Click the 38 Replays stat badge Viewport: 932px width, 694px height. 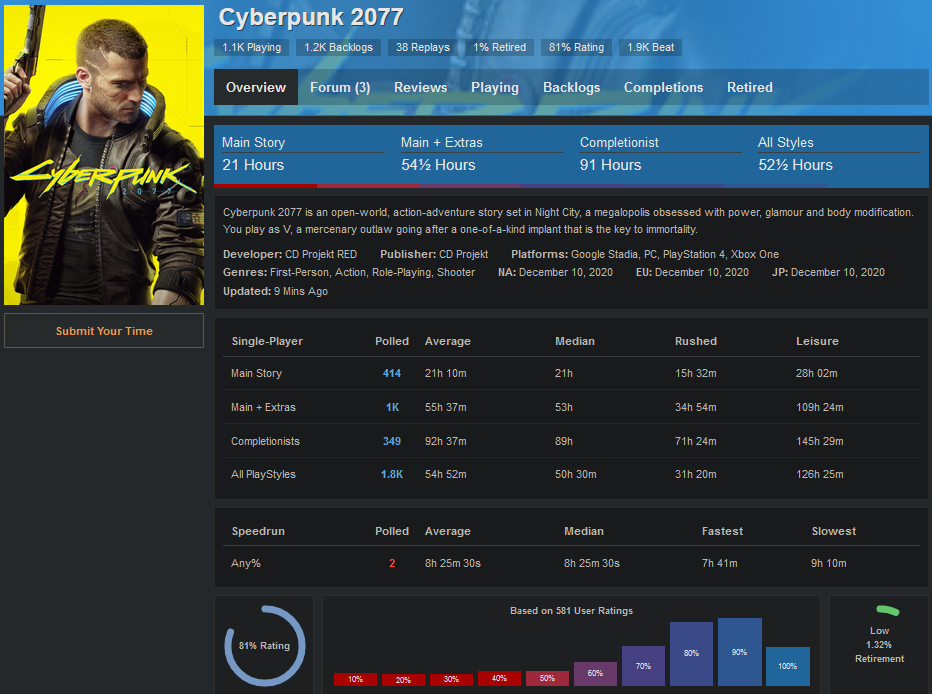[423, 48]
